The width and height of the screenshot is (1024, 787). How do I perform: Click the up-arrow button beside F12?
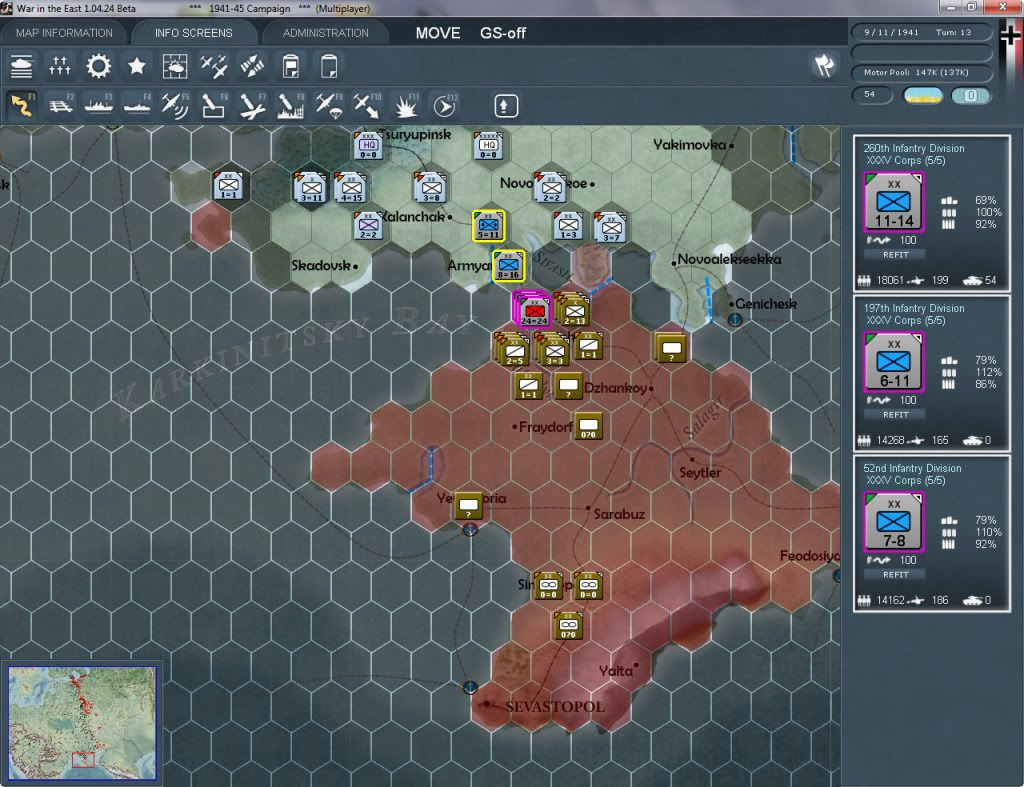[x=505, y=106]
